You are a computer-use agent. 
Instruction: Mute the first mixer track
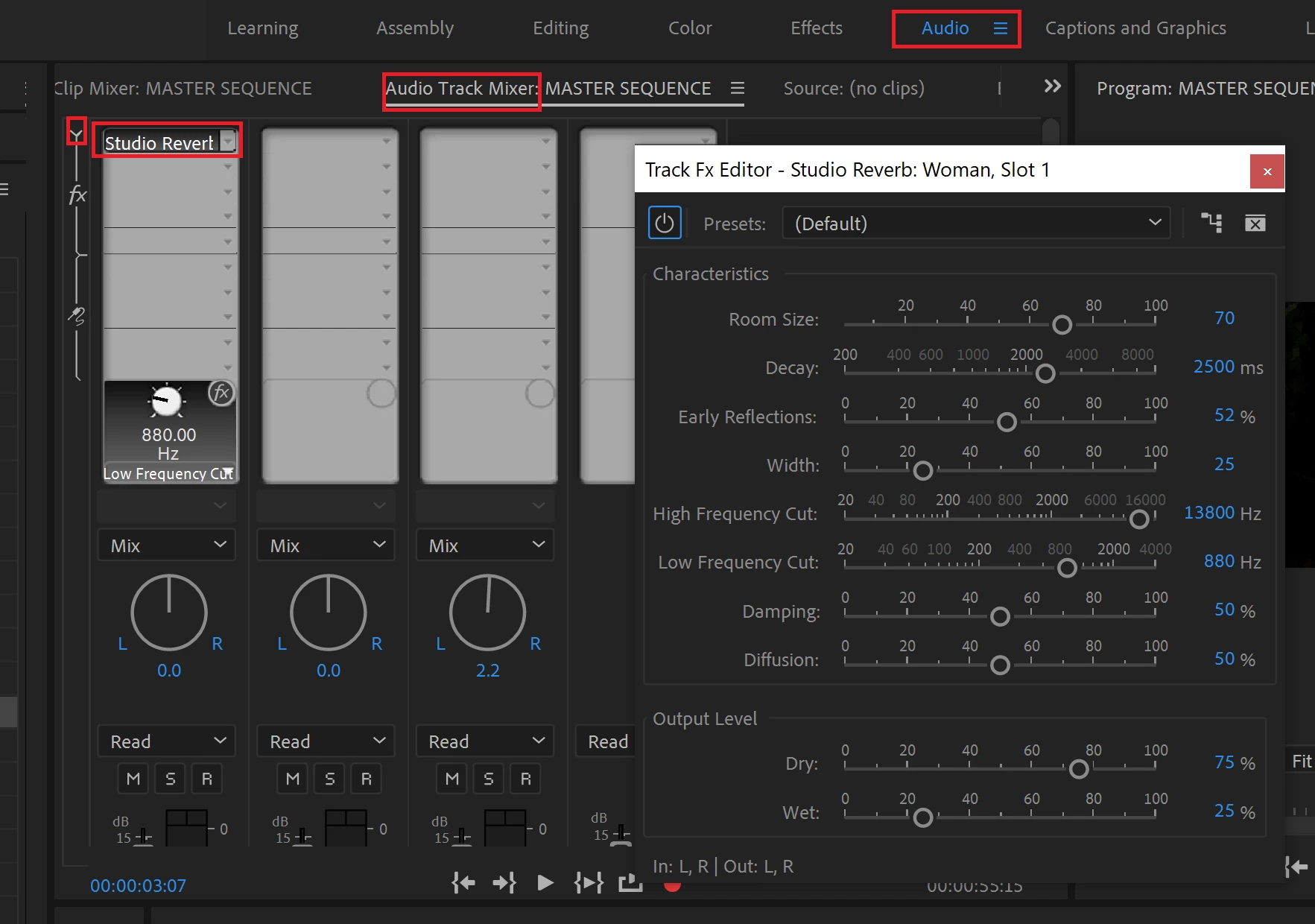click(133, 779)
